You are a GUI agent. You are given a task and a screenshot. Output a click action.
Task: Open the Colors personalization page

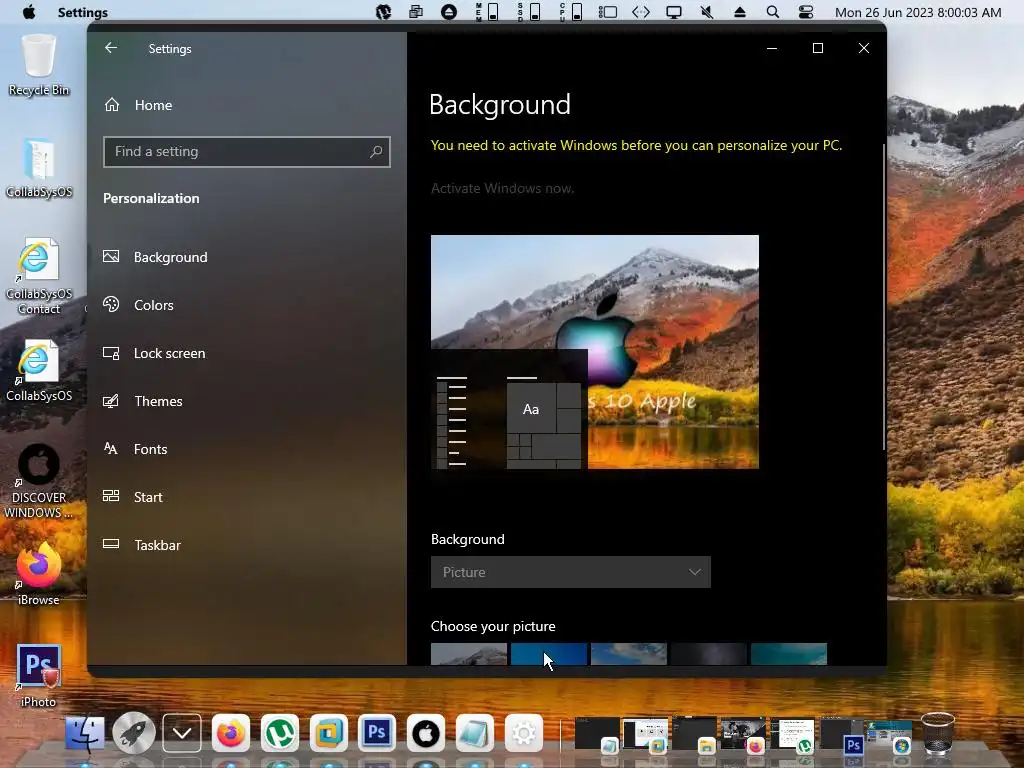[138, 305]
